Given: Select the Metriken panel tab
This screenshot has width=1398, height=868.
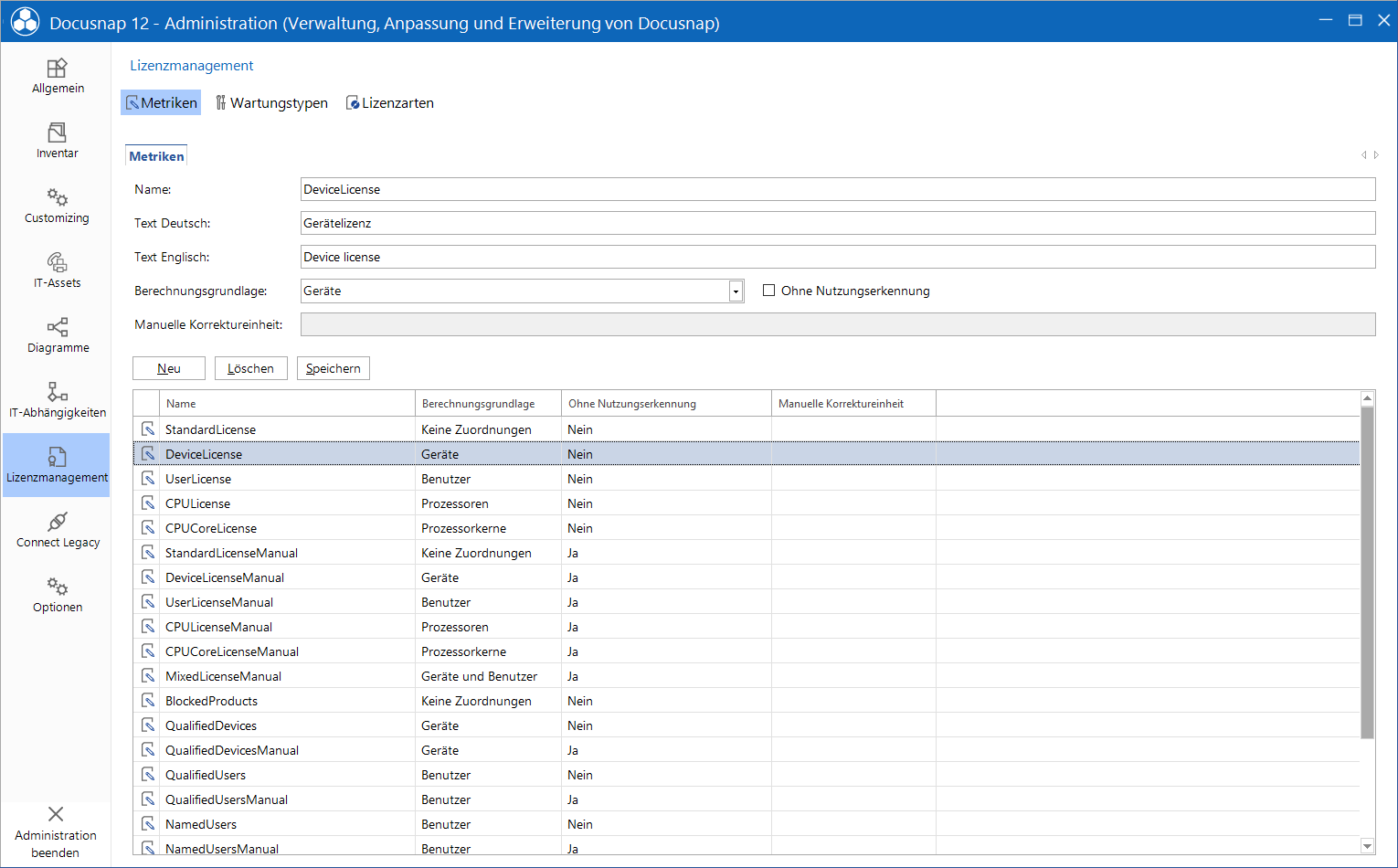Looking at the screenshot, I should point(156,156).
